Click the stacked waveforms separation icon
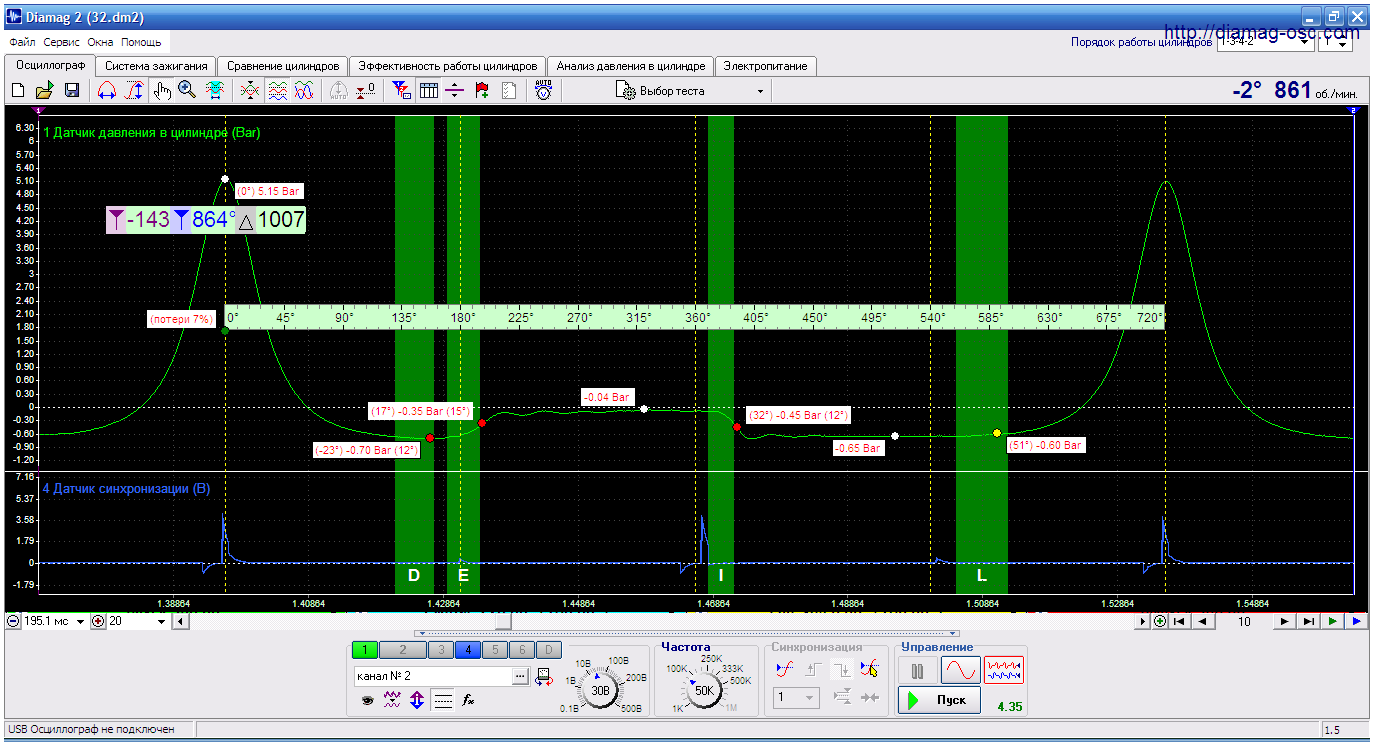Viewport: 1374px width, 742px height. 278,90
